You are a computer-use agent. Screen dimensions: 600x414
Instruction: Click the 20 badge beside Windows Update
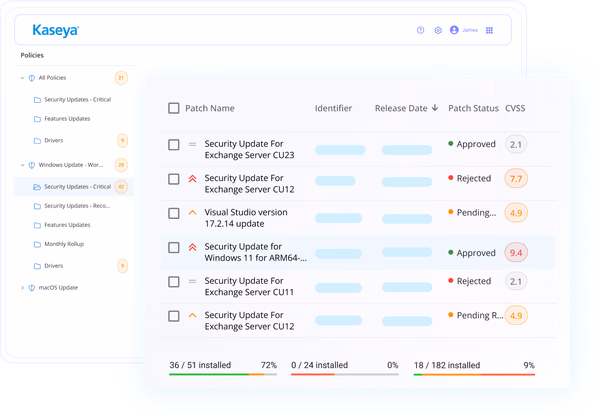[121, 165]
